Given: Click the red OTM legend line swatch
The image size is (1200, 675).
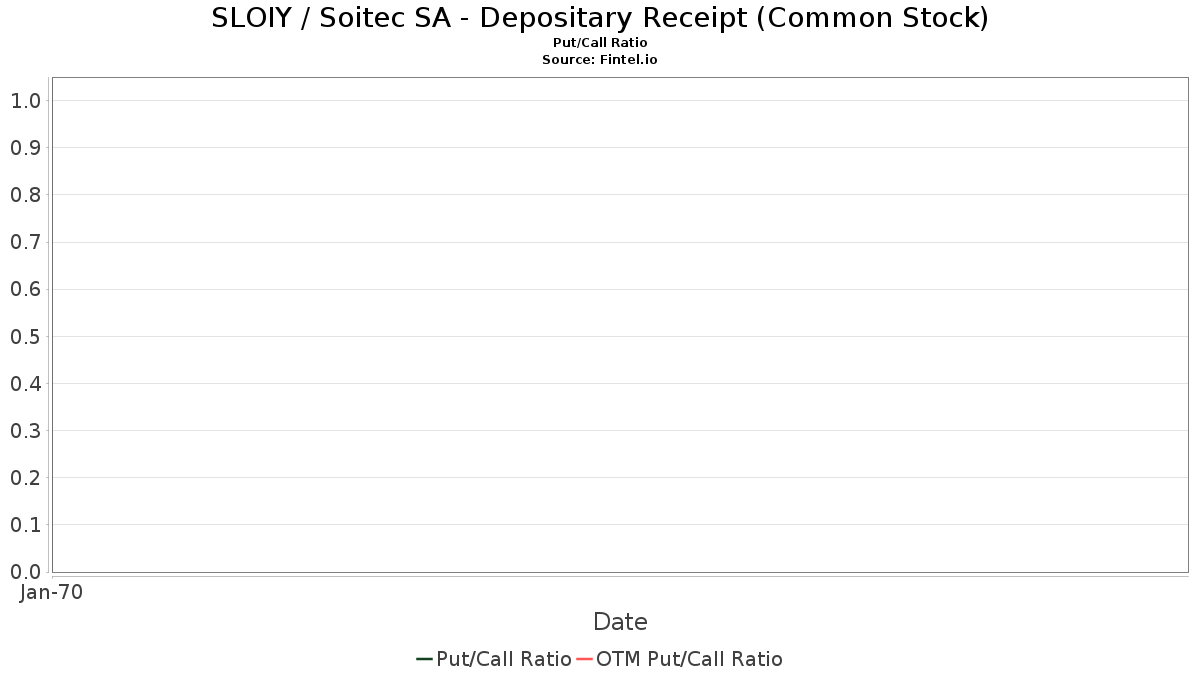Looking at the screenshot, I should [584, 659].
